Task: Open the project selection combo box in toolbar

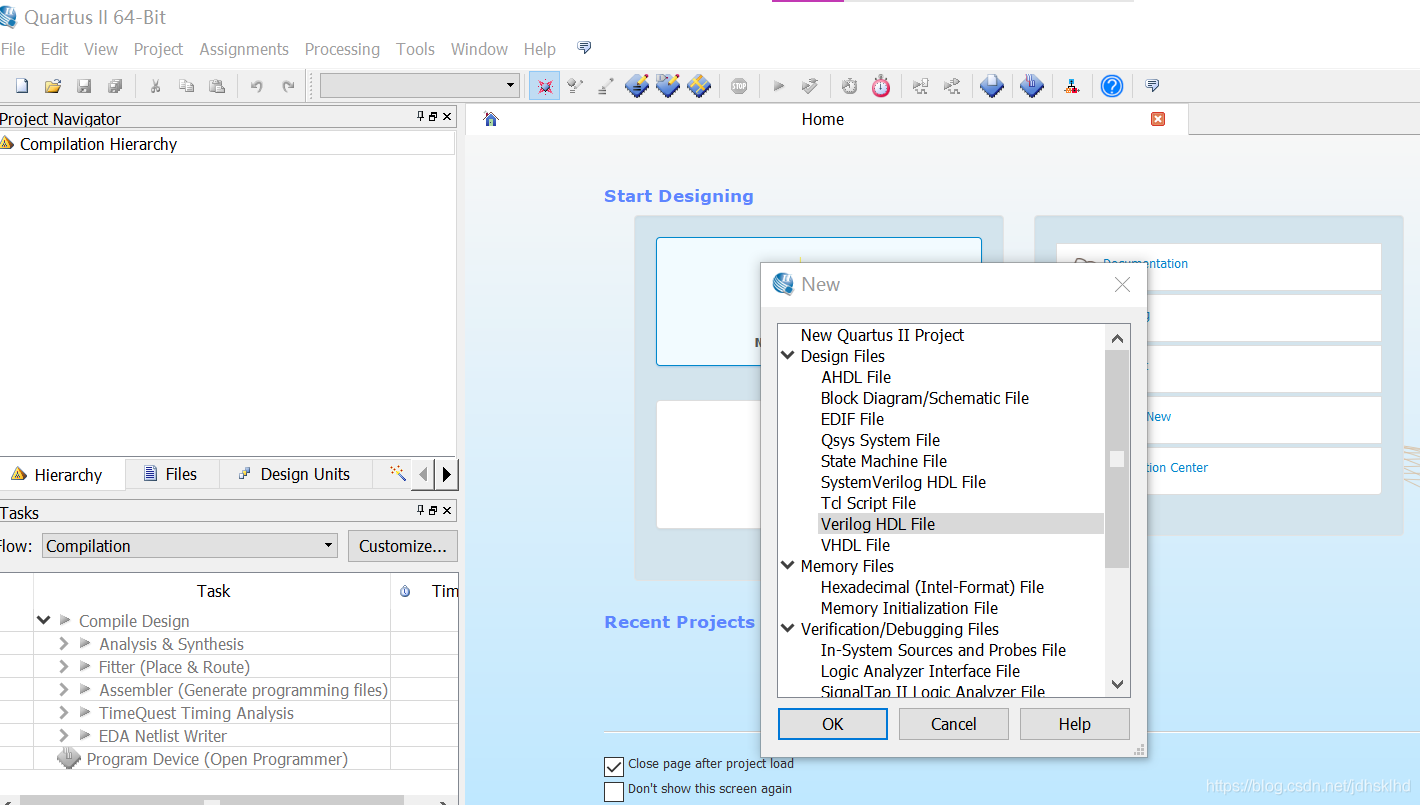Action: (420, 86)
